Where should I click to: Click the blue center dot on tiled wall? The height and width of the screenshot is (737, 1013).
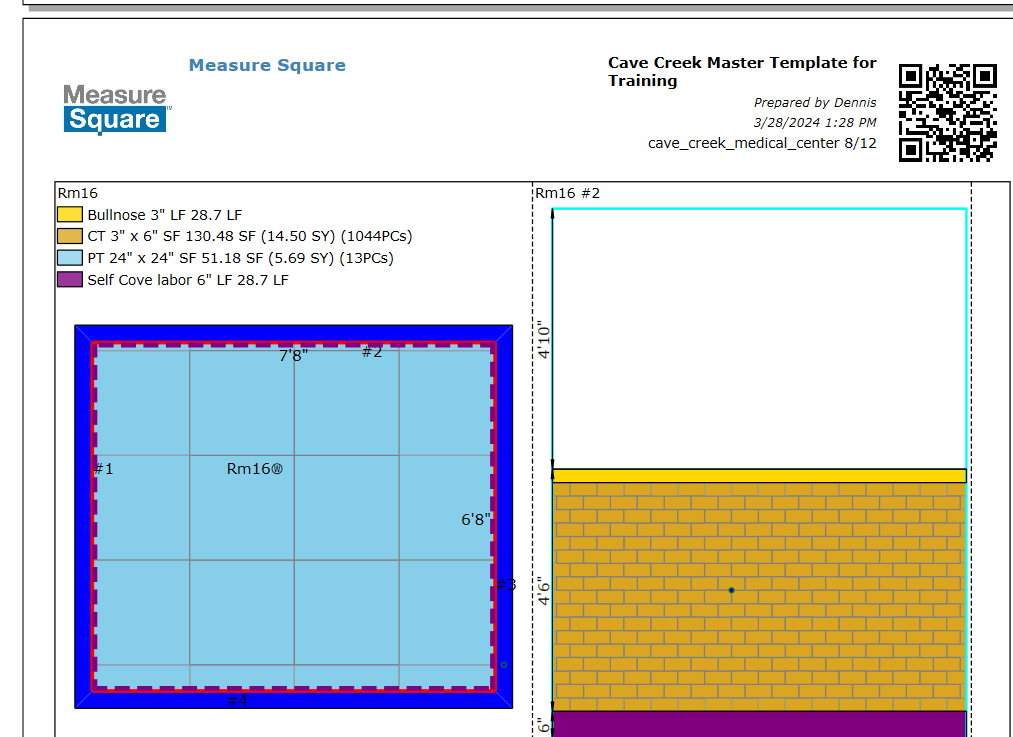click(x=731, y=590)
